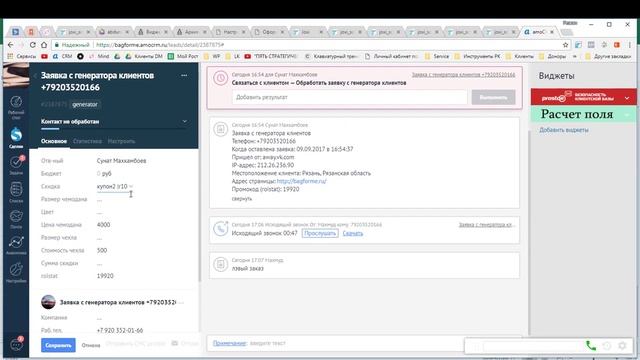Click the 'Добавить виджеты' link

tap(564, 130)
